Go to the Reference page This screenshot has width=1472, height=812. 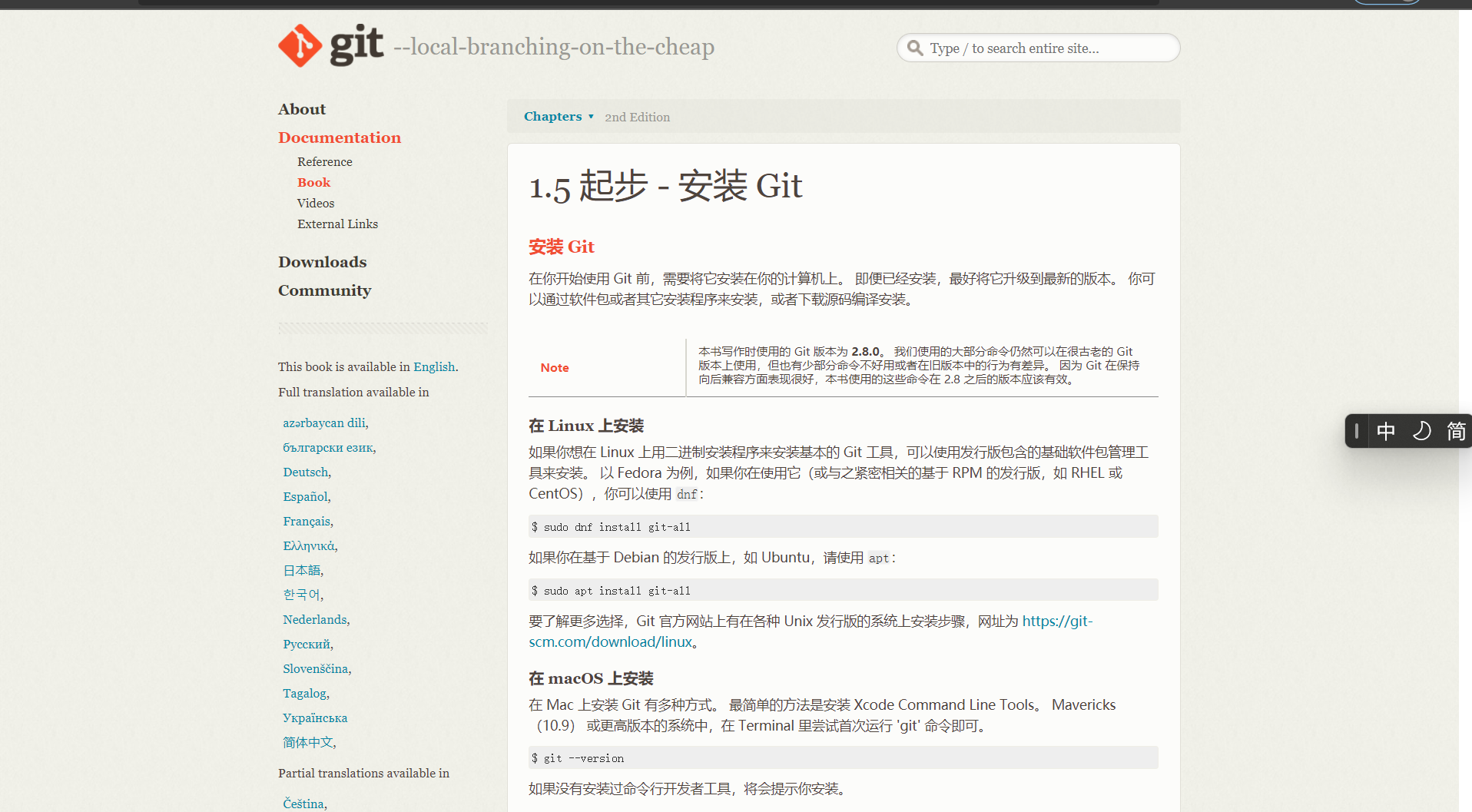coord(325,161)
